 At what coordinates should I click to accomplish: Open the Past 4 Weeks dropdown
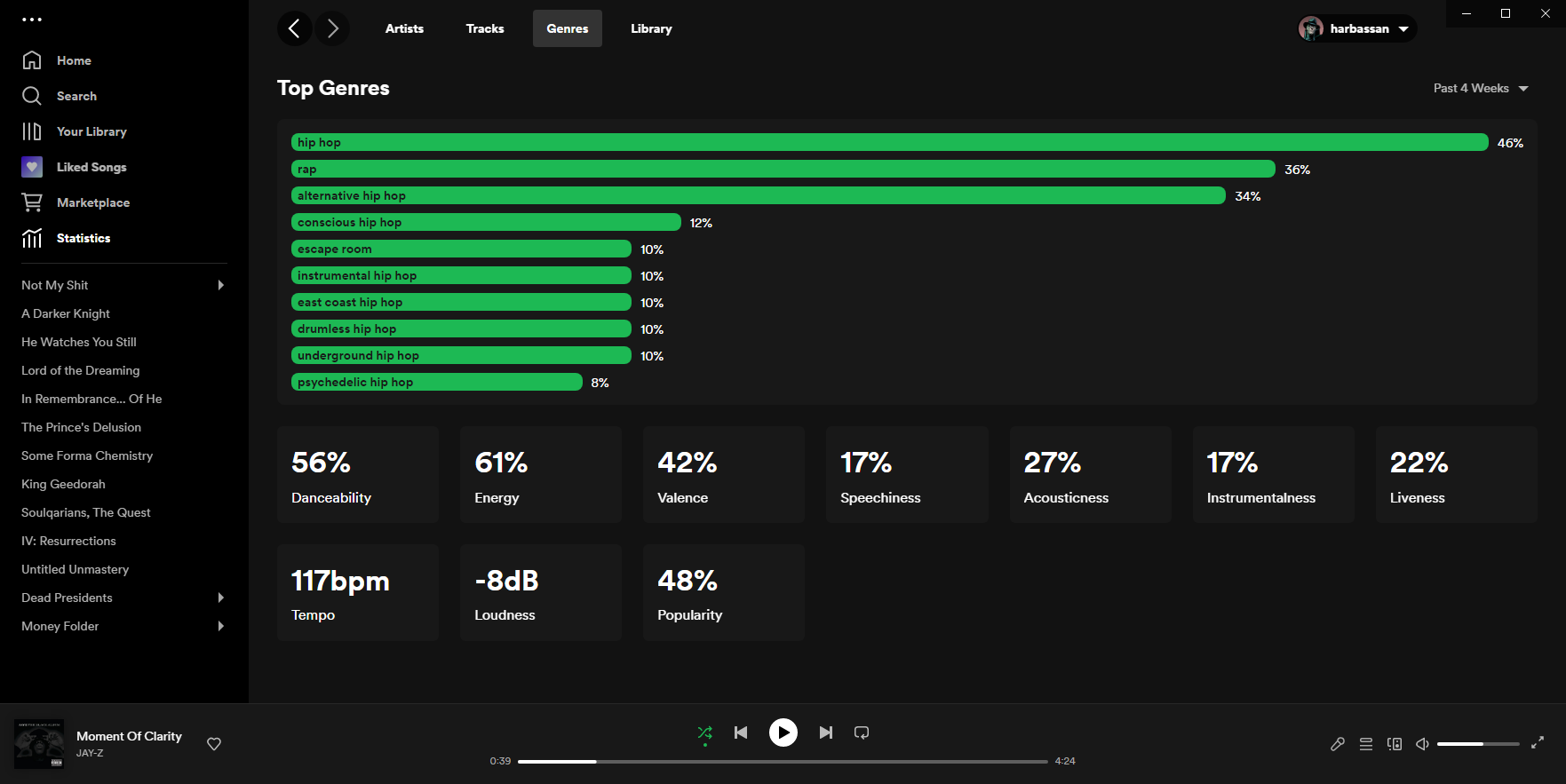click(1480, 88)
